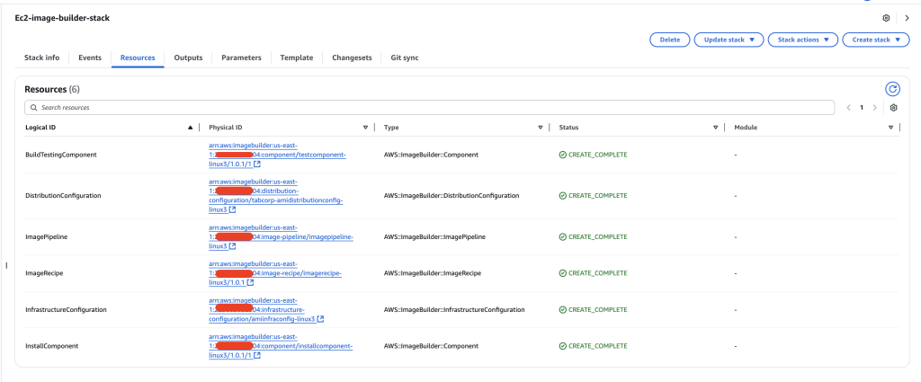Click CREATE_COMPLETE status for ImagePipeline
Image resolution: width=921 pixels, height=382 pixels.
[x=593, y=236]
